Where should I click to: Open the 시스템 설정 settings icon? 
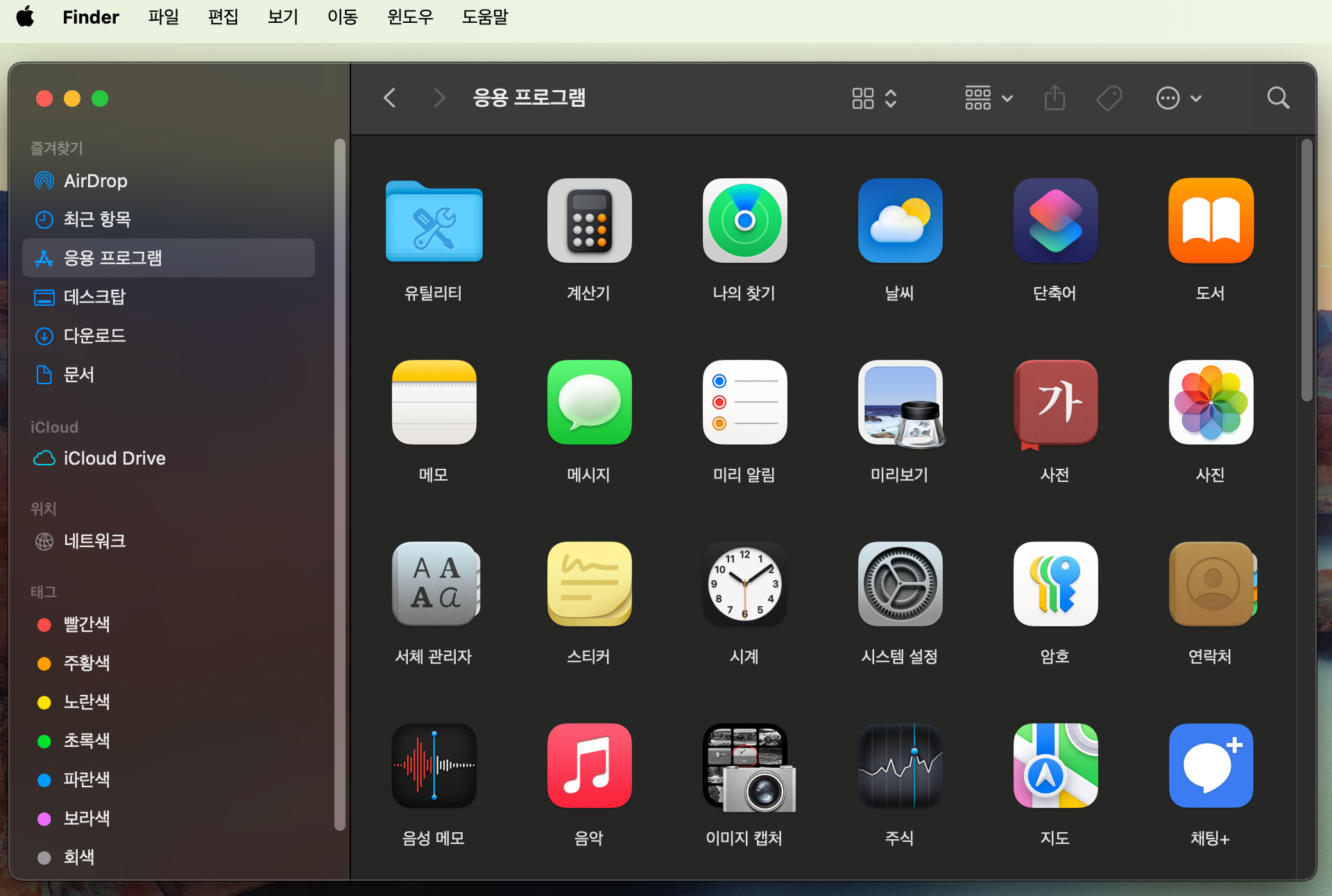coord(900,585)
